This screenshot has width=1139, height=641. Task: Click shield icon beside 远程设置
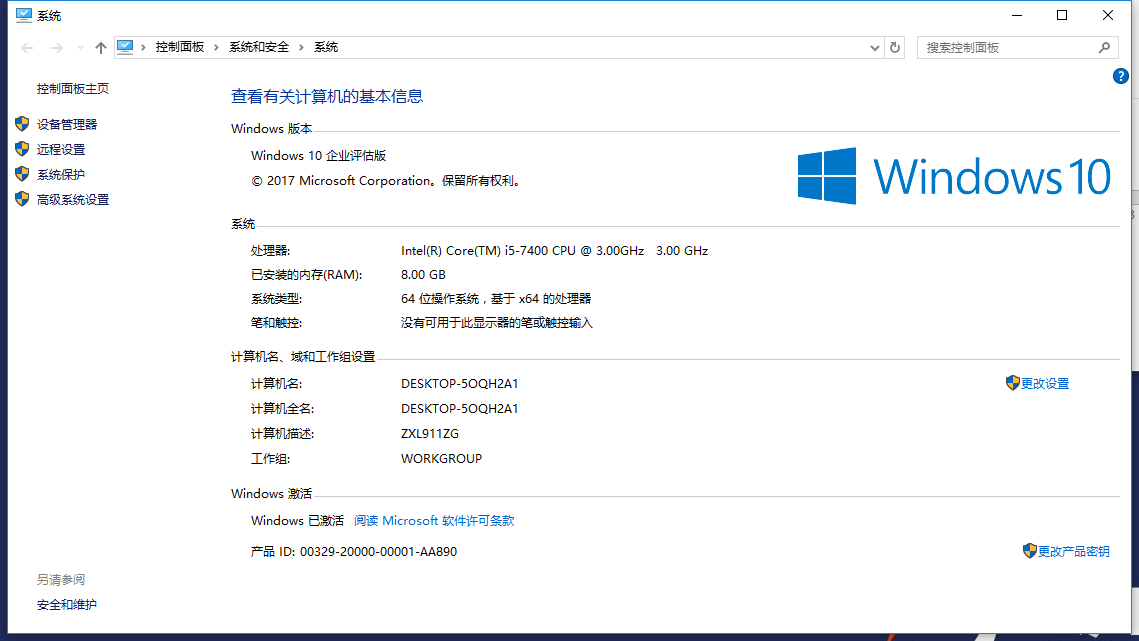pyautogui.click(x=22, y=149)
